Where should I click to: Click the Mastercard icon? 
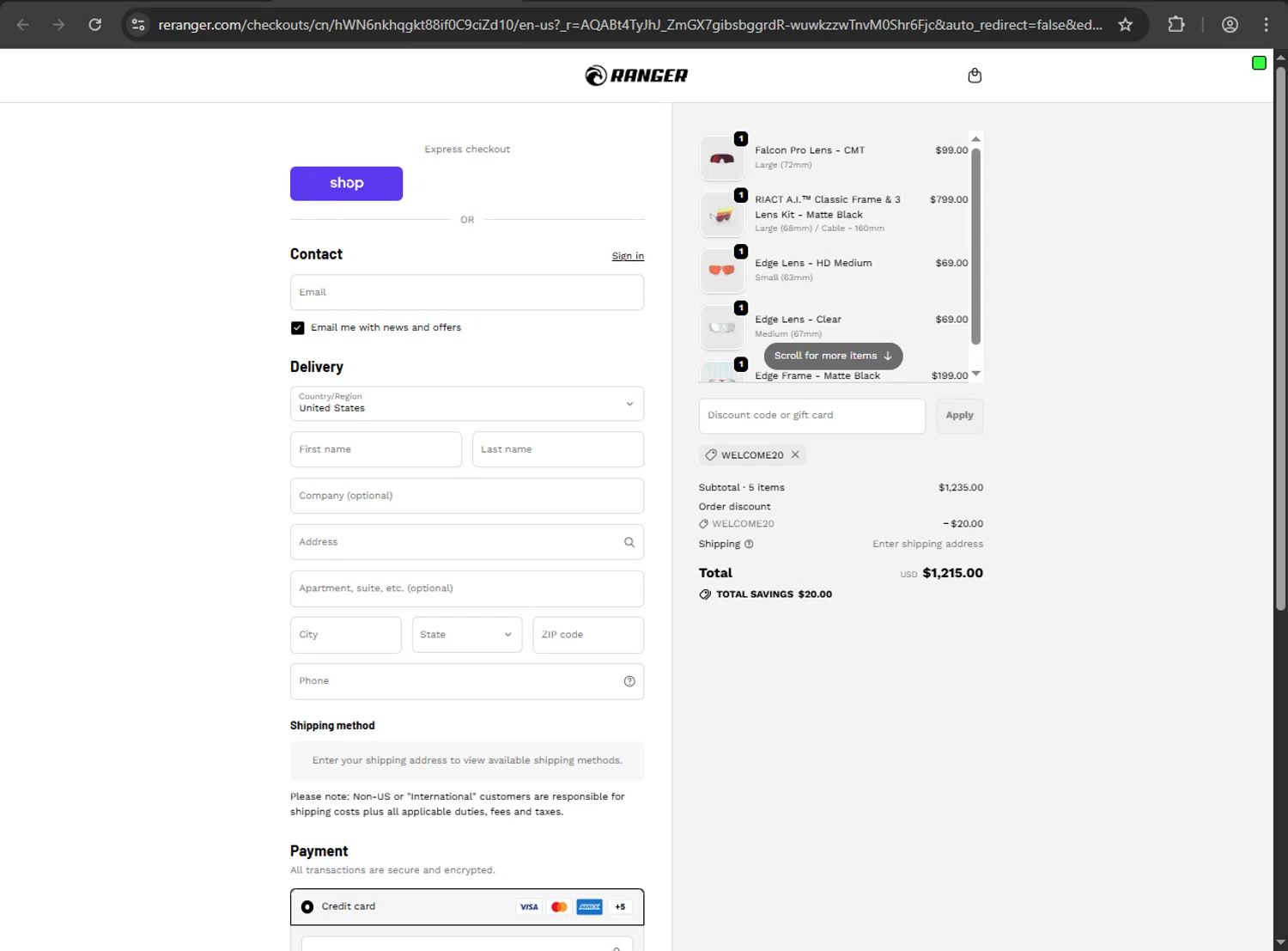[x=559, y=907]
